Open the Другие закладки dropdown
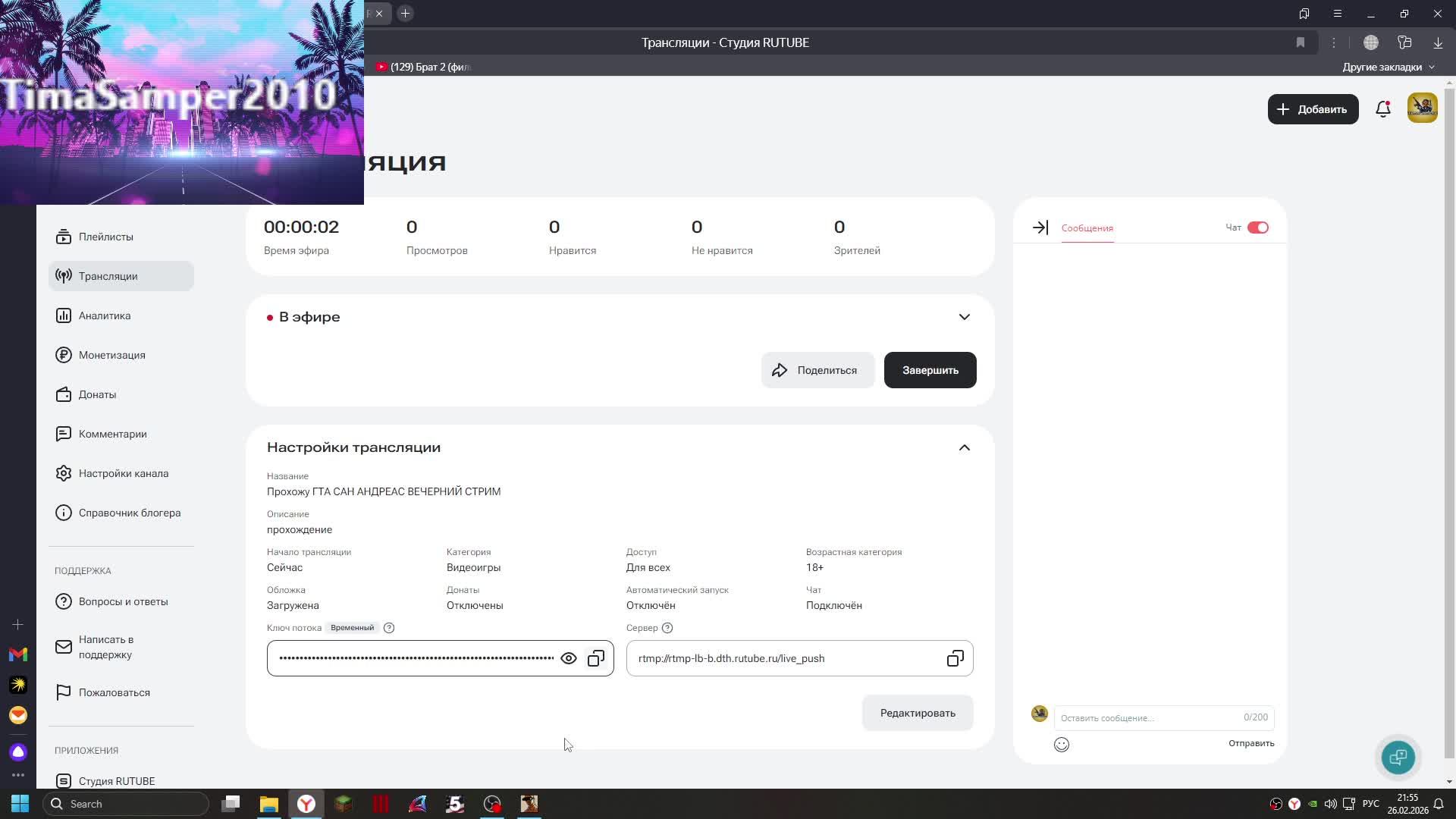Image resolution: width=1456 pixels, height=819 pixels. 1388,67
